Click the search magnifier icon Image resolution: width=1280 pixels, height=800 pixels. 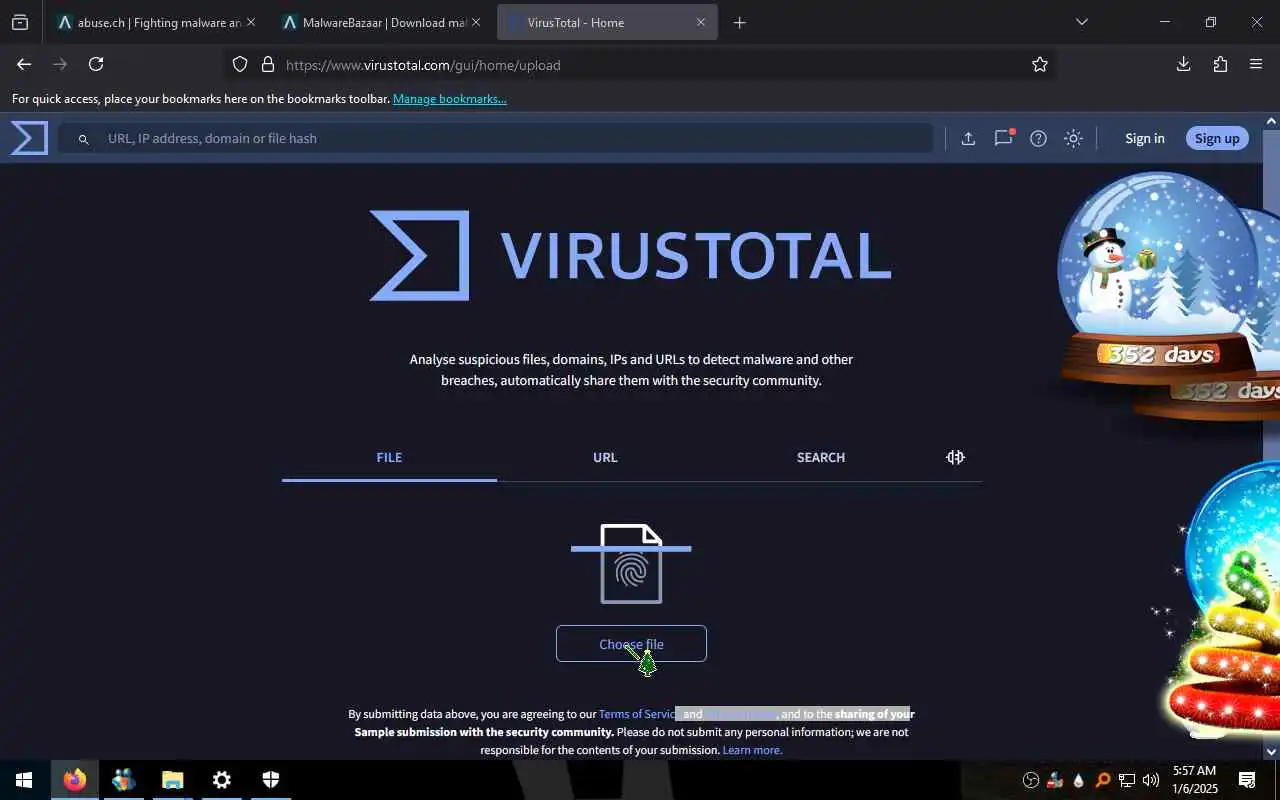[x=84, y=139]
